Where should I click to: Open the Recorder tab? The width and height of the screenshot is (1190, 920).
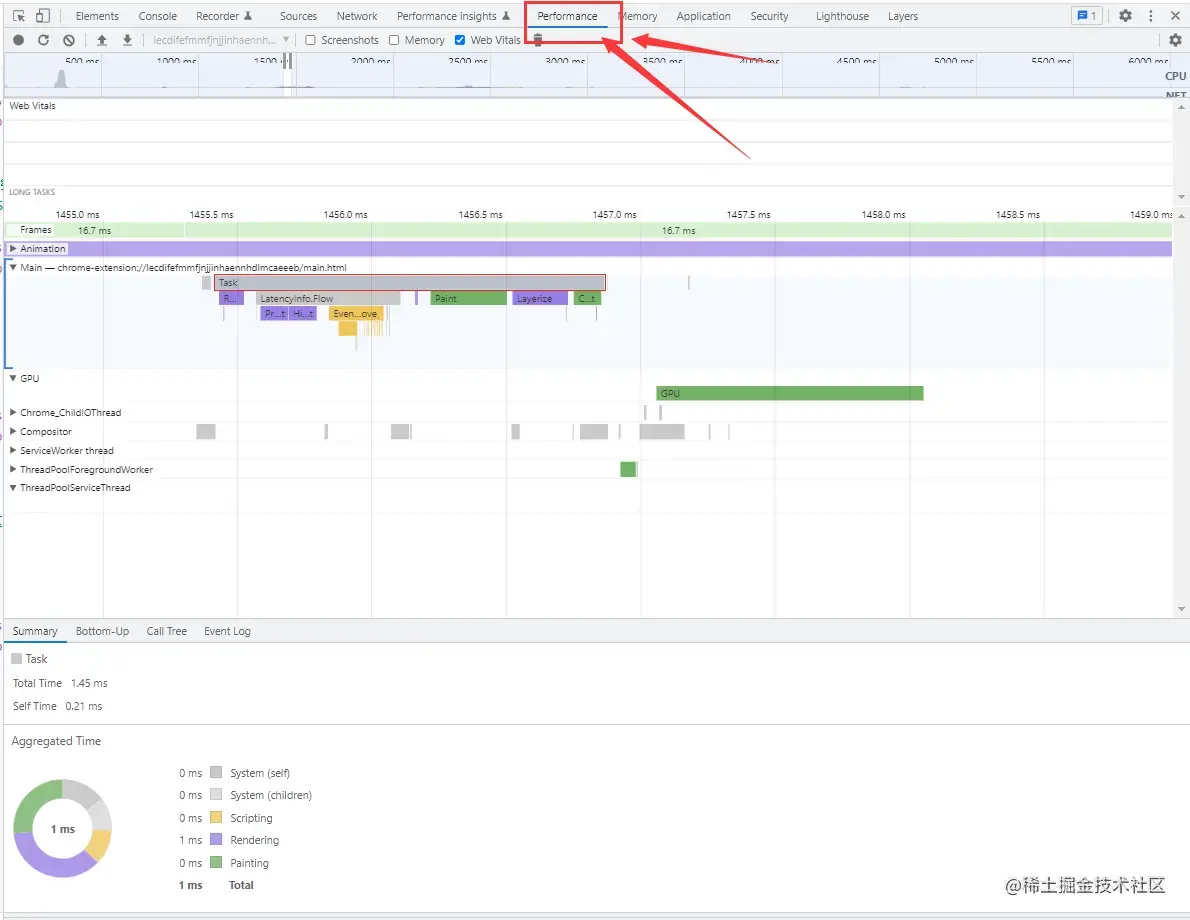pyautogui.click(x=224, y=16)
